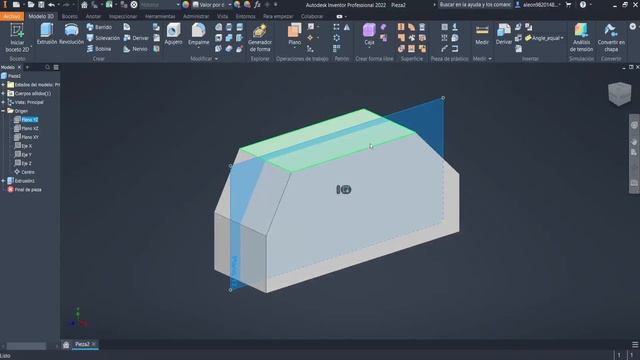
Task: Click the home icon beside document tabs
Action: [x=66, y=345]
